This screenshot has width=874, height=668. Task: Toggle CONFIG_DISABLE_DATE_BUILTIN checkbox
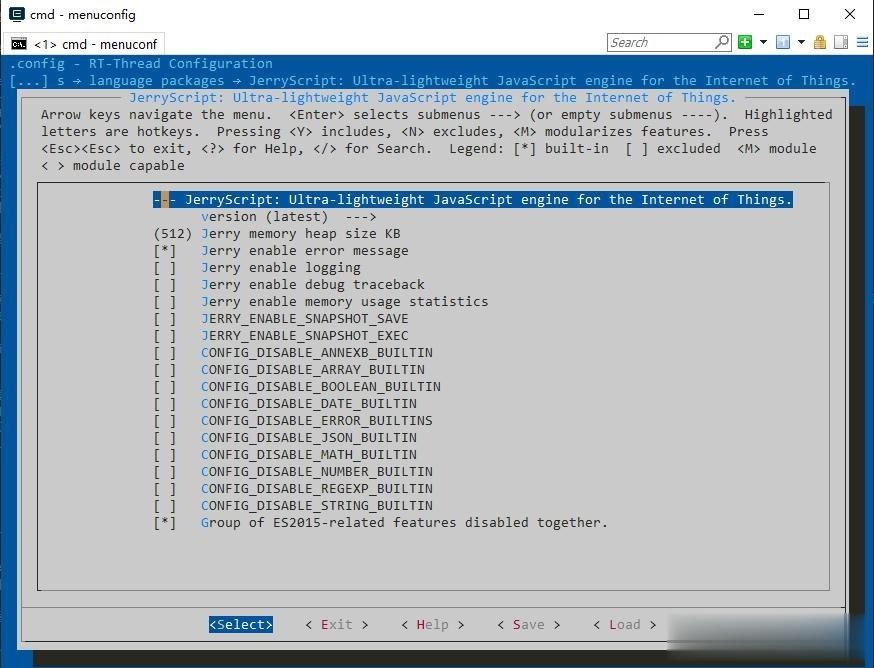164,404
